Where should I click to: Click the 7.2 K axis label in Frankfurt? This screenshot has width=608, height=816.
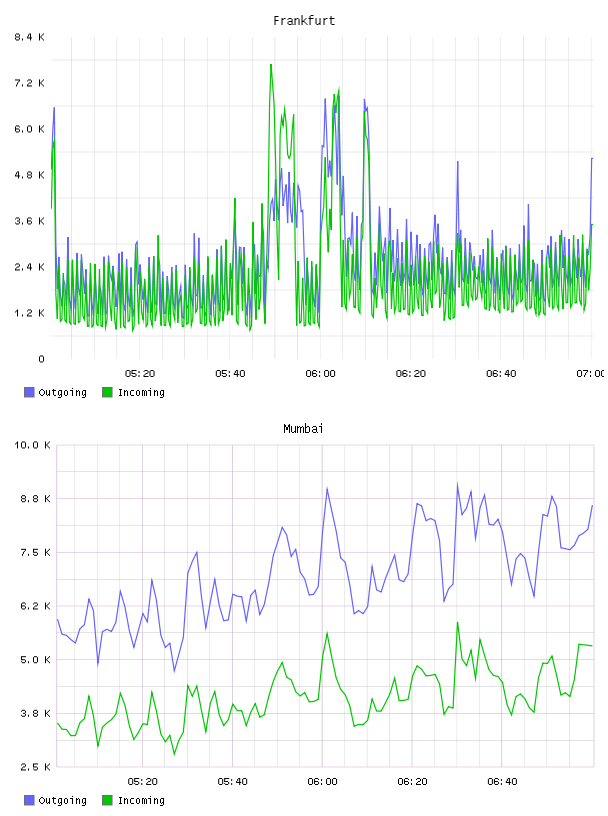click(30, 83)
